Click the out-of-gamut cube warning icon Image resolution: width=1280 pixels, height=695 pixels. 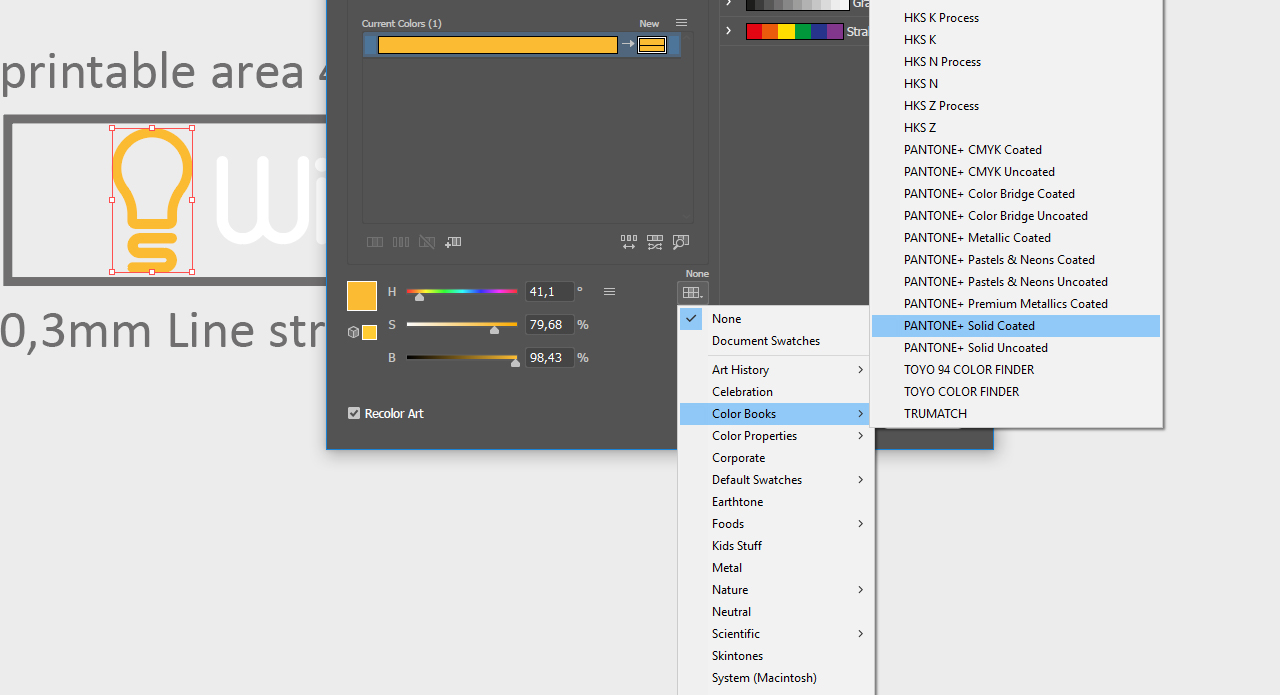click(x=353, y=332)
